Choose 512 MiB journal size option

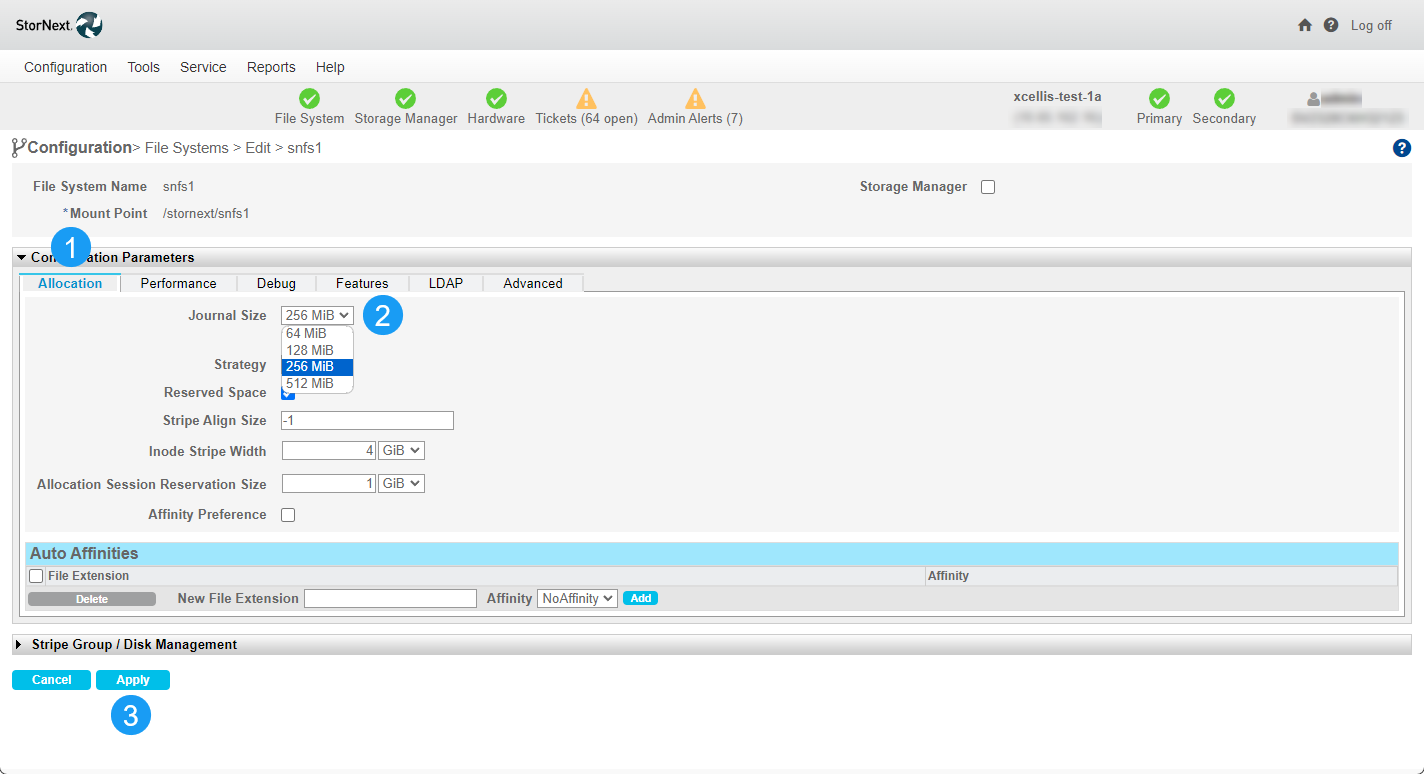(x=317, y=383)
